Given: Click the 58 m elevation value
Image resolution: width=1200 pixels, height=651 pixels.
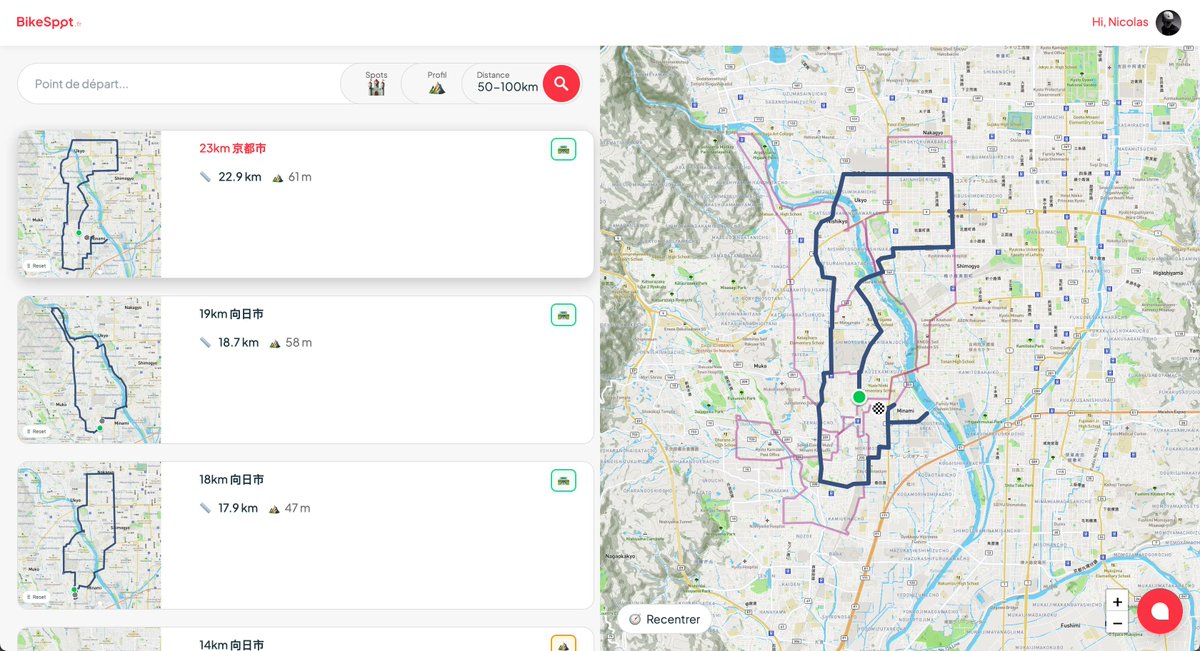Looking at the screenshot, I should [x=298, y=342].
